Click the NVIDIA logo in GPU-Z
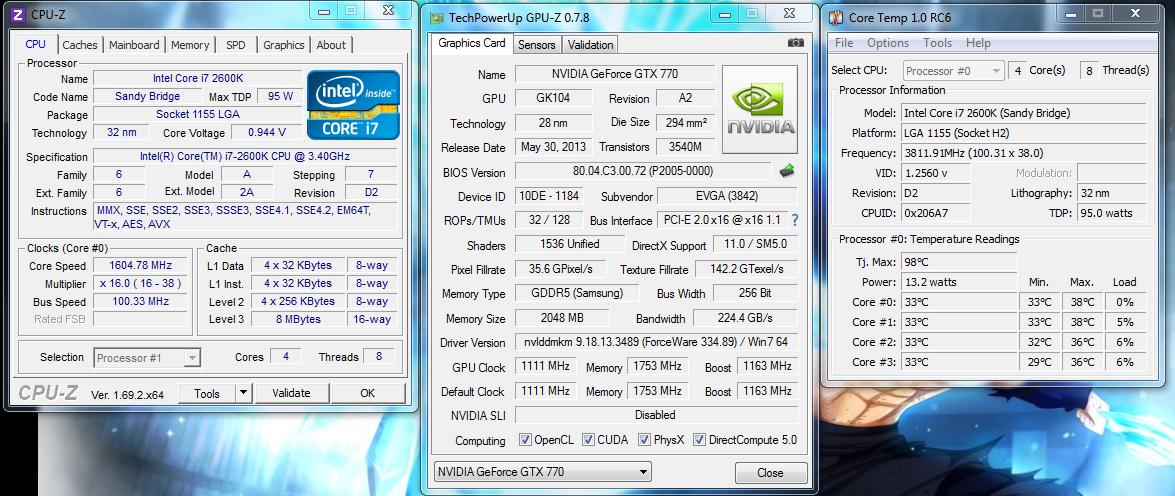 pyautogui.click(x=760, y=110)
